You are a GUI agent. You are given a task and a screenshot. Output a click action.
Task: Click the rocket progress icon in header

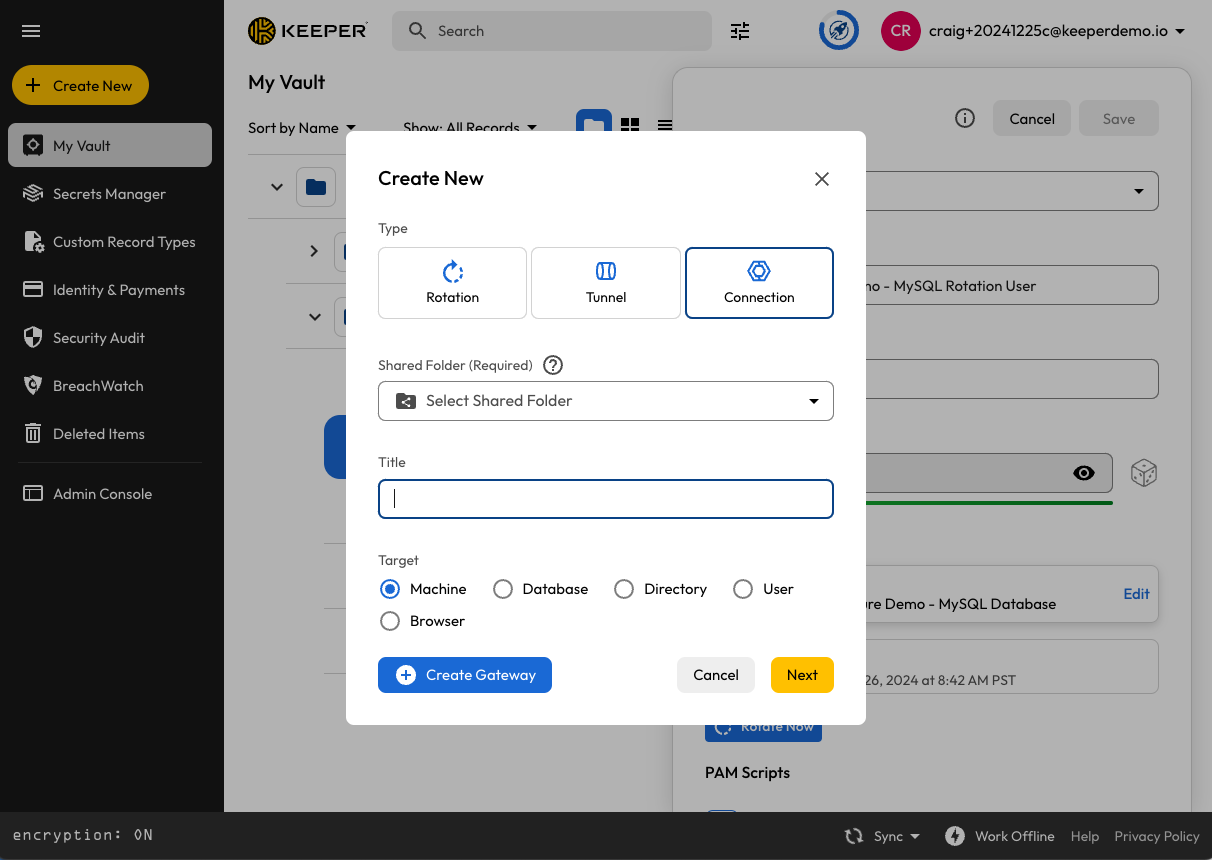(839, 31)
